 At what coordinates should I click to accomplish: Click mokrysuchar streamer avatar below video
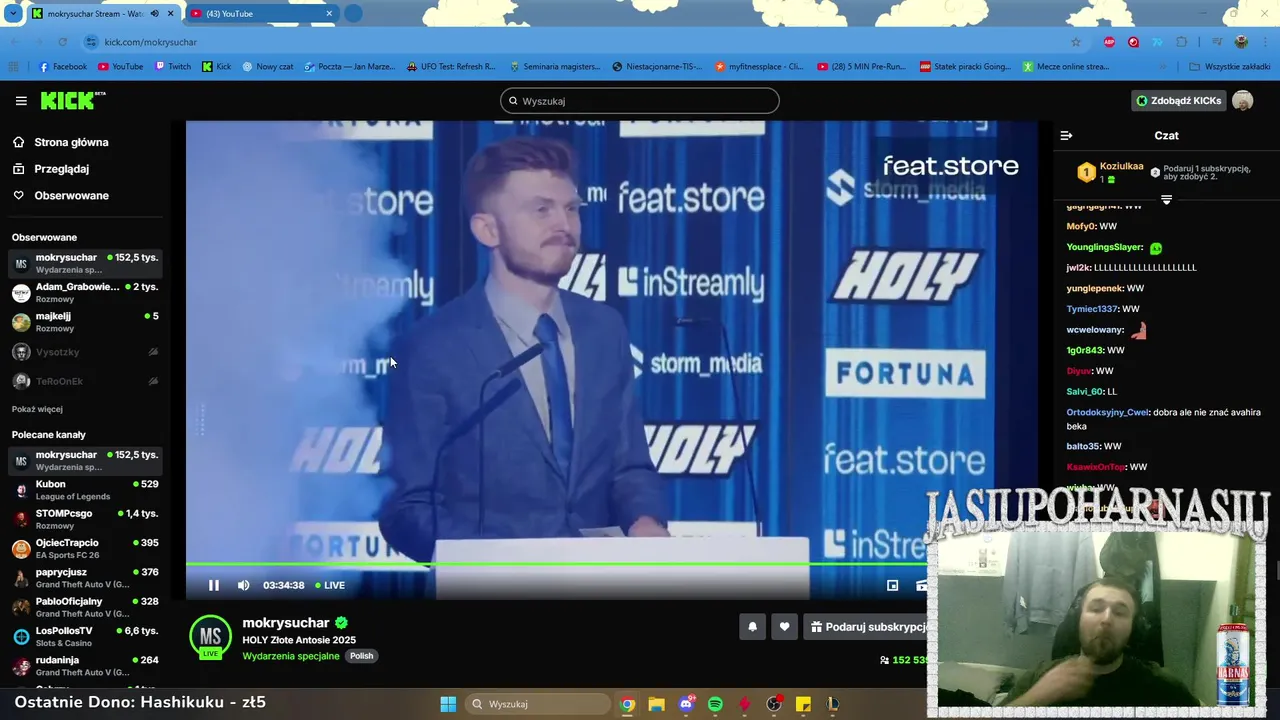(210, 637)
